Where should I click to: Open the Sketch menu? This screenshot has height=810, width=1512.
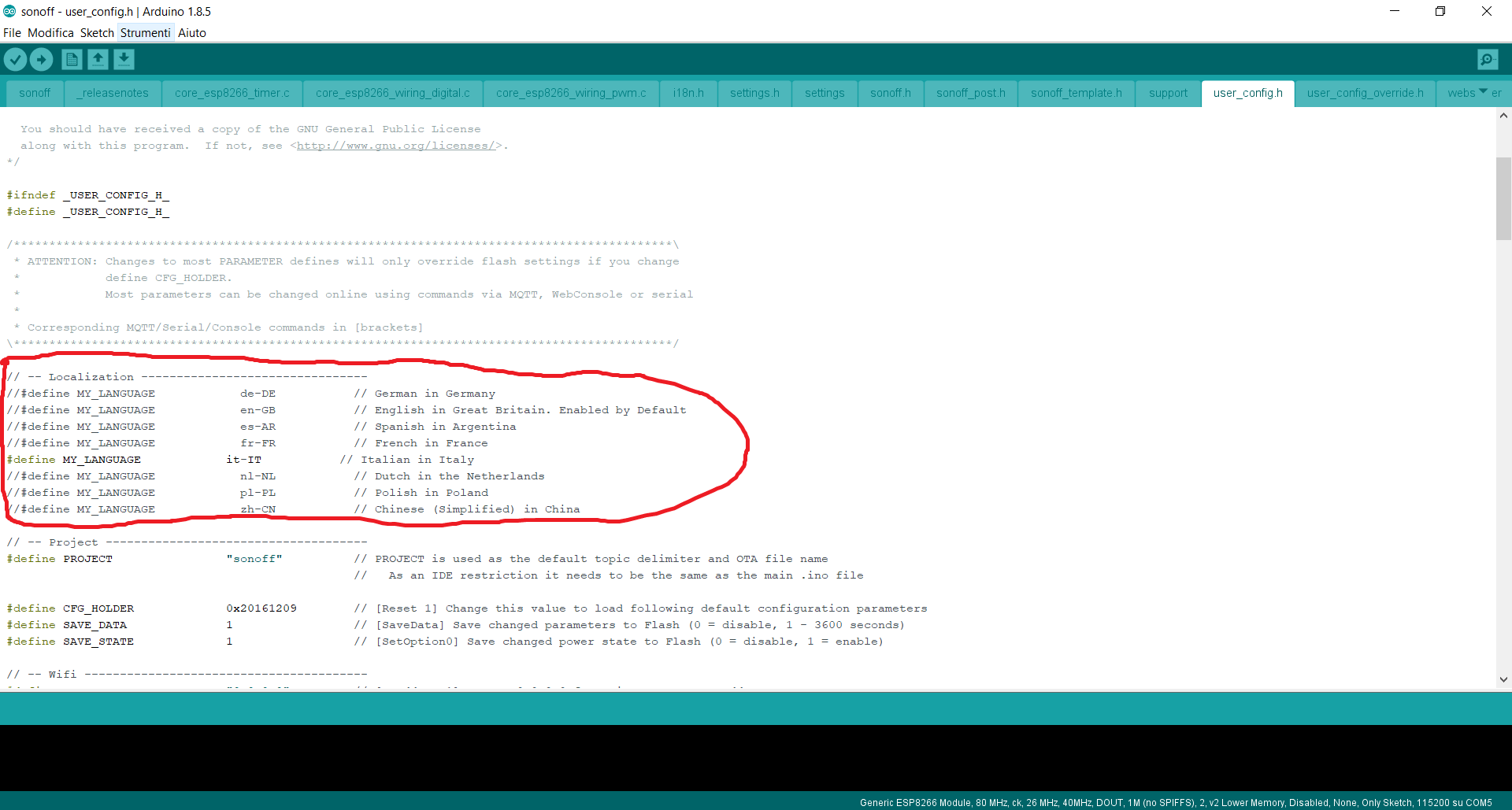coord(97,33)
